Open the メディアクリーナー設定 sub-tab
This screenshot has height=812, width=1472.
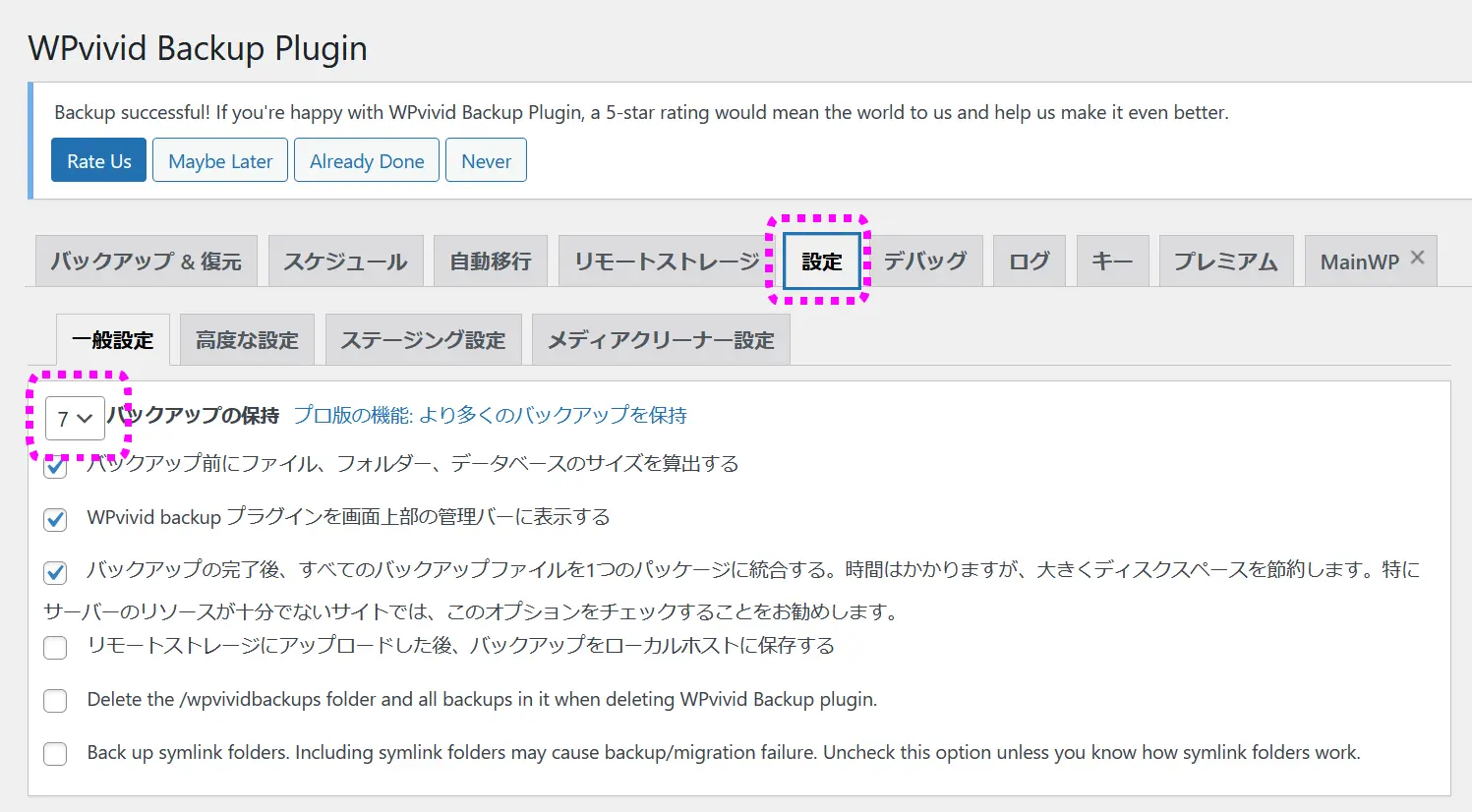661,340
